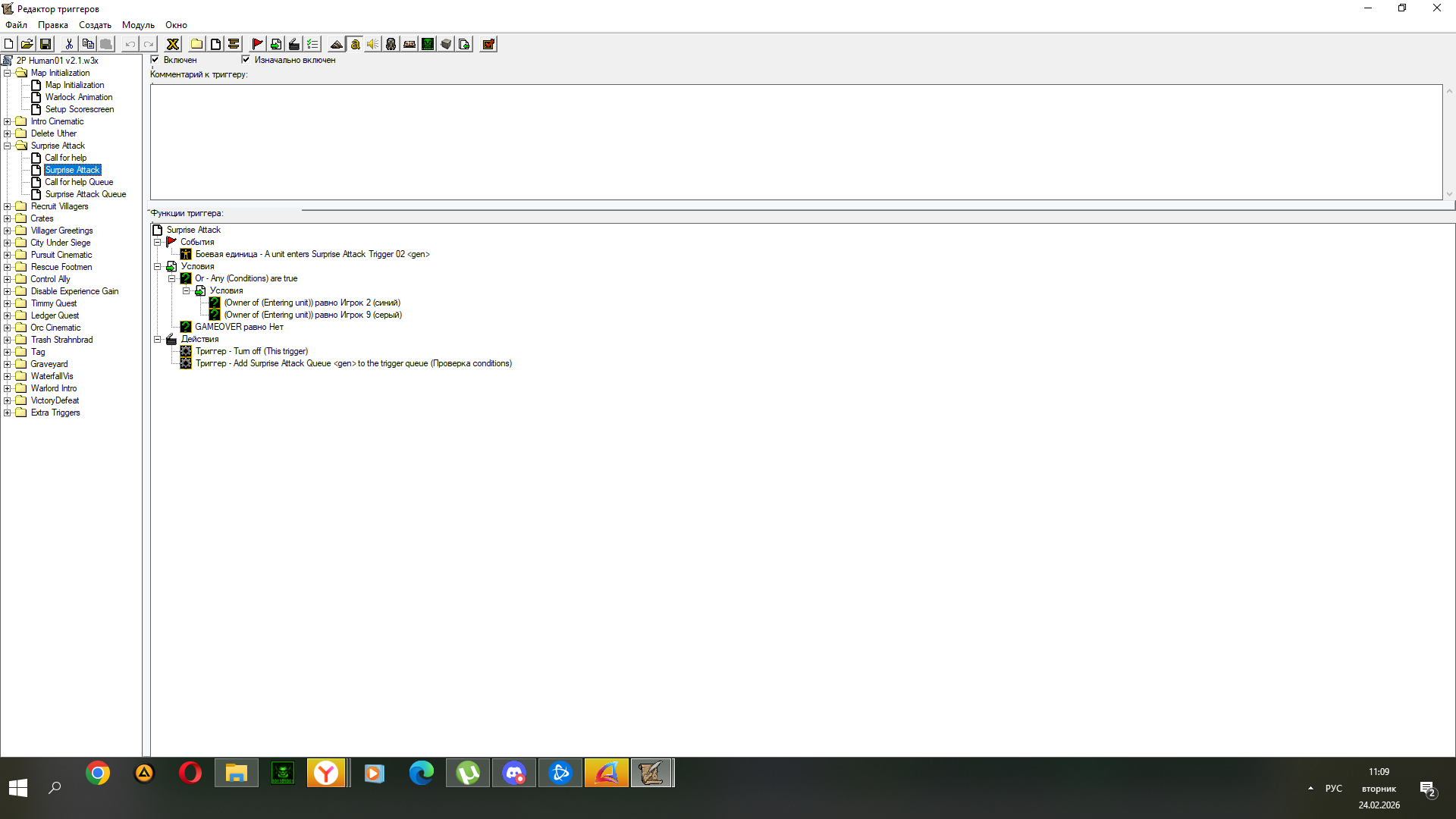Open the 'Создать' menu
Viewport: 1456px width, 819px height.
[x=95, y=25]
